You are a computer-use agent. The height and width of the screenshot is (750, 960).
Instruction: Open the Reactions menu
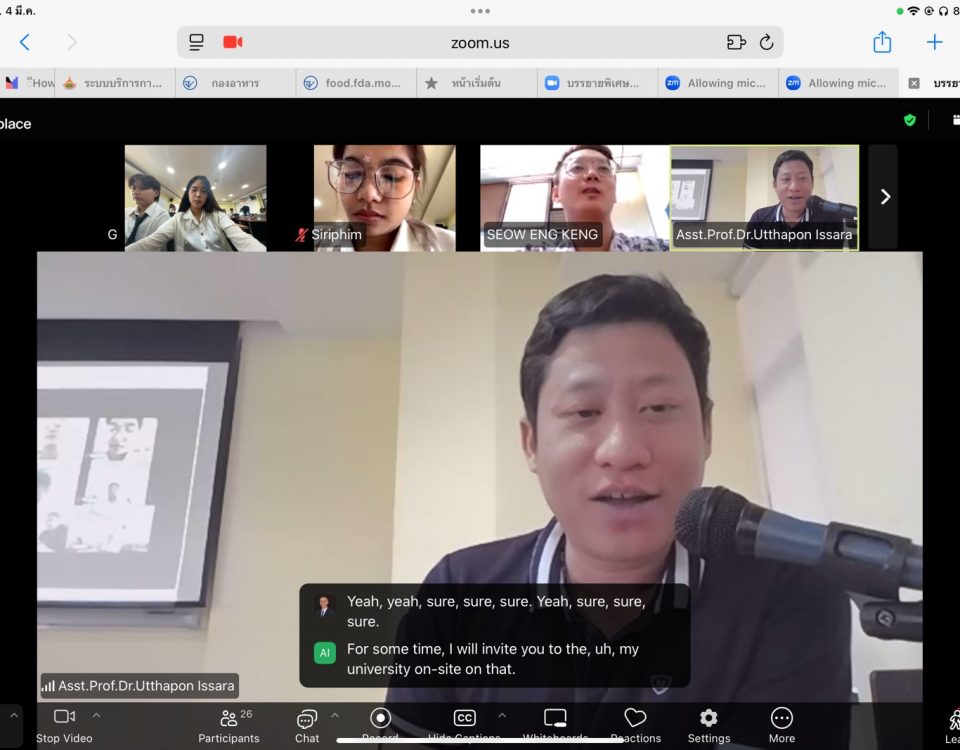635,724
